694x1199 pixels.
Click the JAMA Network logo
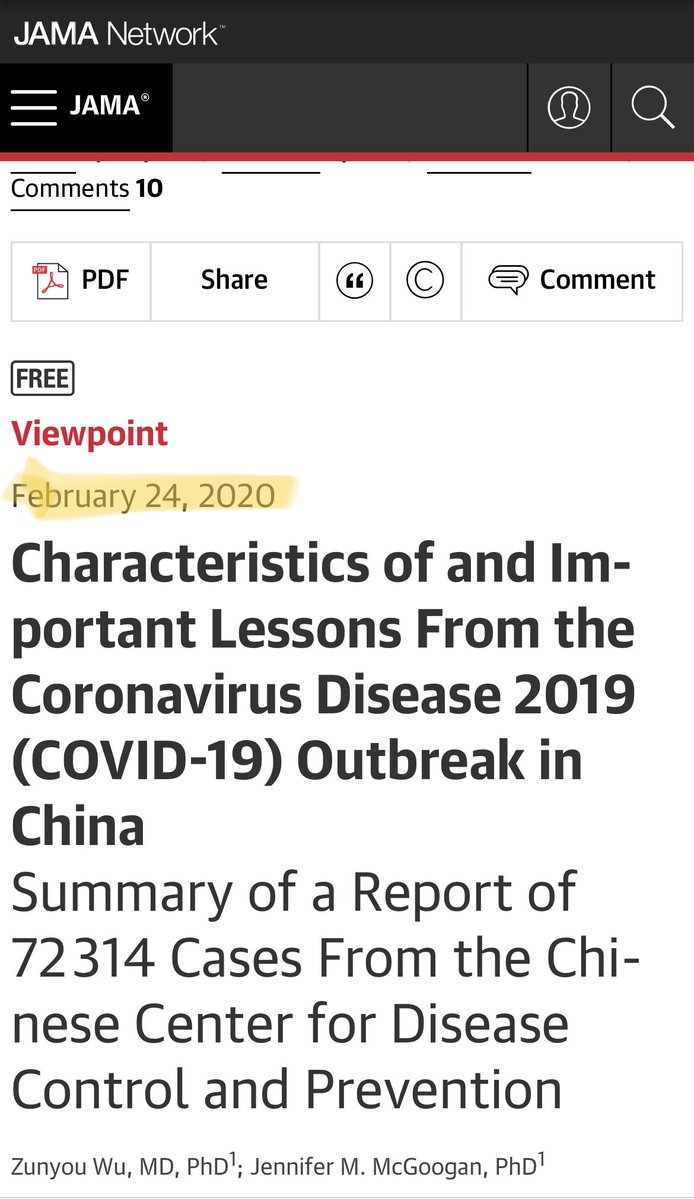click(x=118, y=33)
